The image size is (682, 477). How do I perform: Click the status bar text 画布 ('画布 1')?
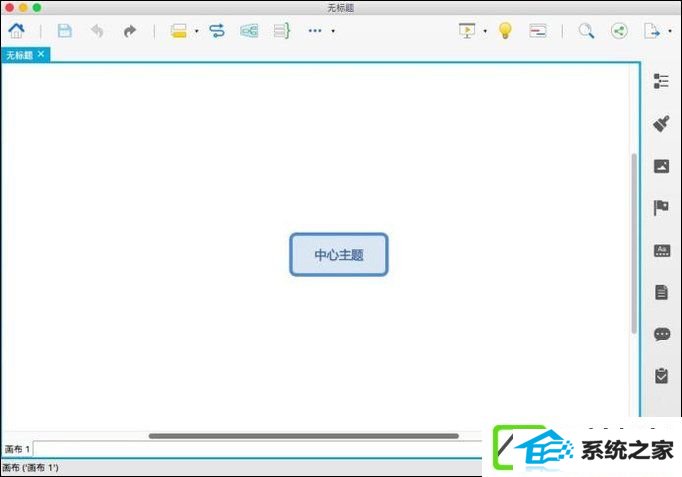(x=30, y=468)
